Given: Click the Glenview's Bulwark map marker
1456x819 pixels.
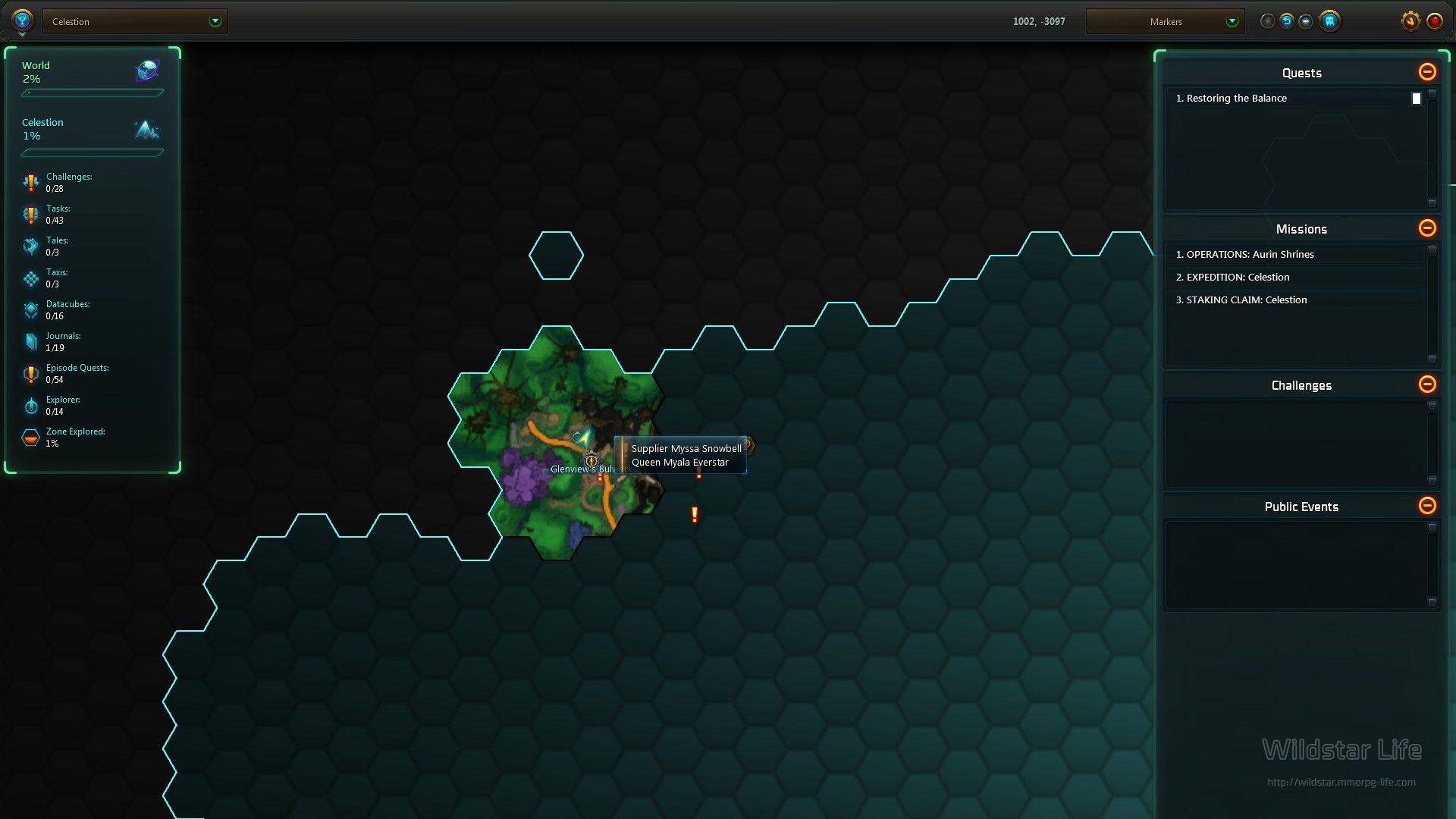Looking at the screenshot, I should point(591,460).
